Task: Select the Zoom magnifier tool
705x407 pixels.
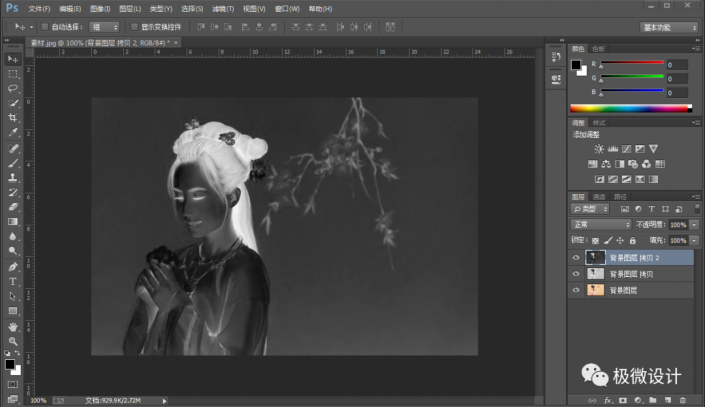Action: (x=13, y=341)
